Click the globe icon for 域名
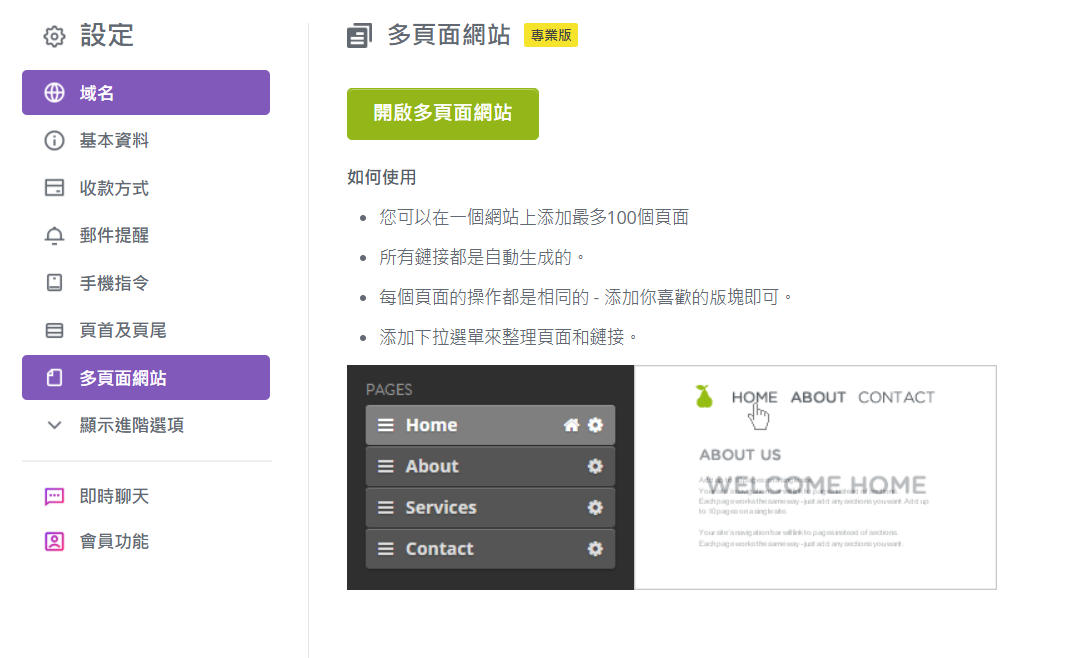Screen dimensions: 1069x658 tap(55, 93)
